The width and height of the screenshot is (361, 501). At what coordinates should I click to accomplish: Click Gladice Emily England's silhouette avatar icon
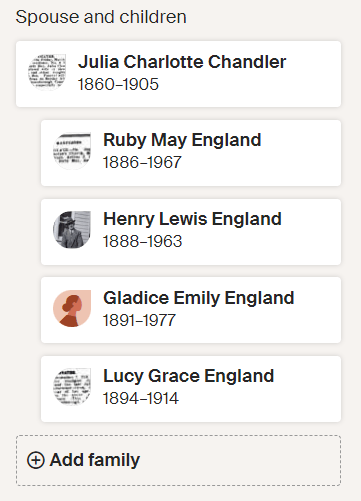[x=72, y=309]
